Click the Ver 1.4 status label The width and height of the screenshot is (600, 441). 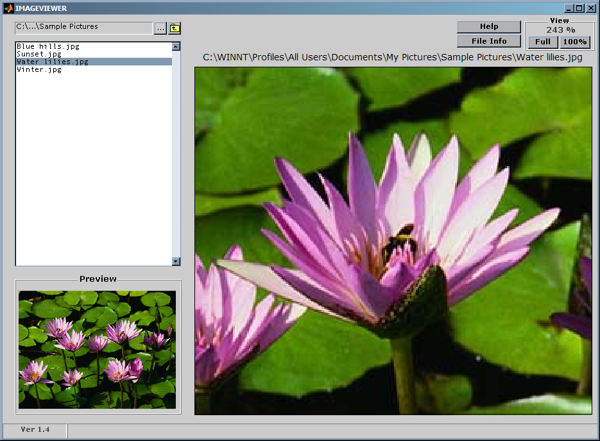35,429
